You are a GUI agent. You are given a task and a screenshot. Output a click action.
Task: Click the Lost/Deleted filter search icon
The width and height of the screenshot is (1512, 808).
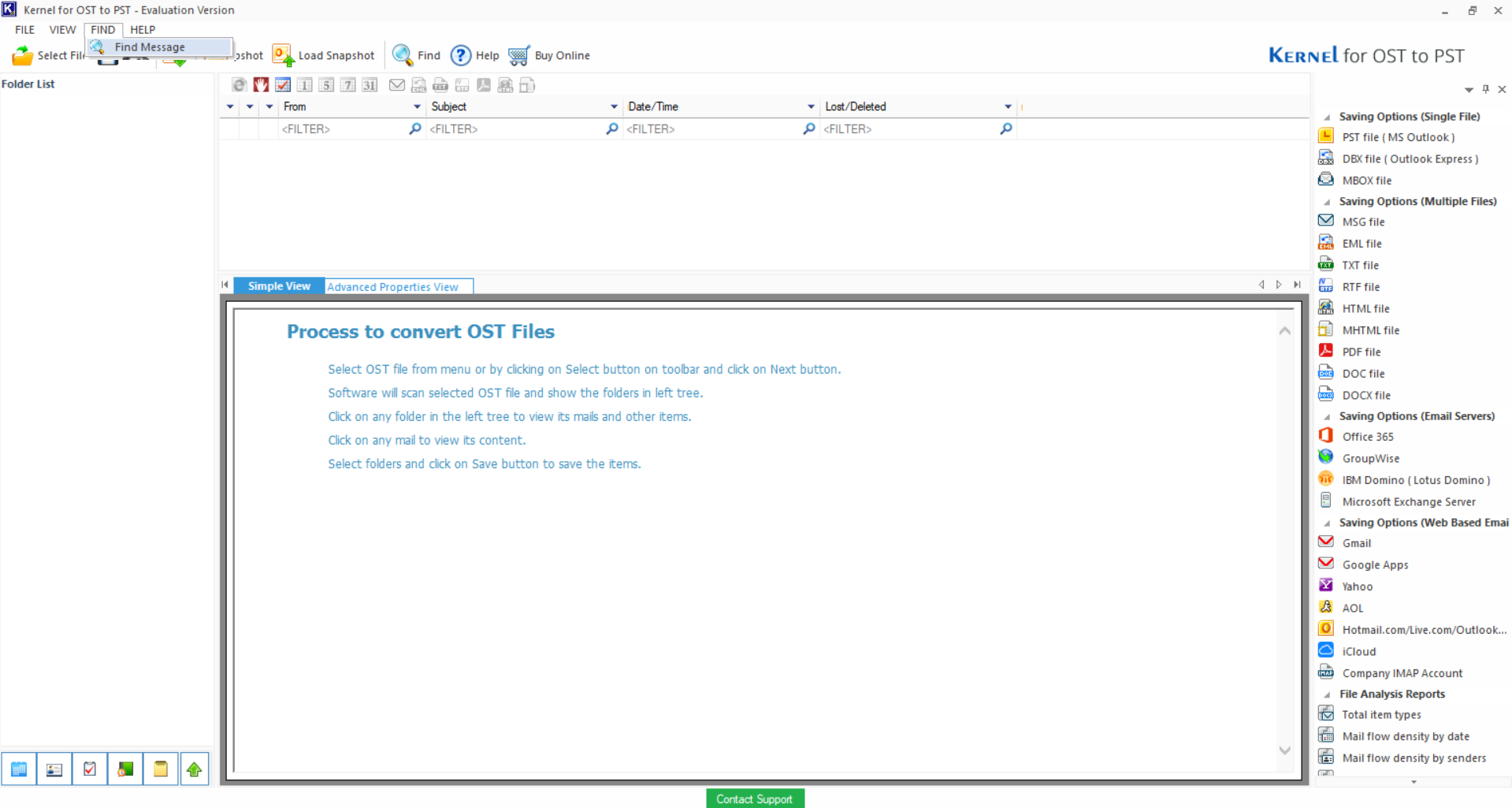point(1006,128)
